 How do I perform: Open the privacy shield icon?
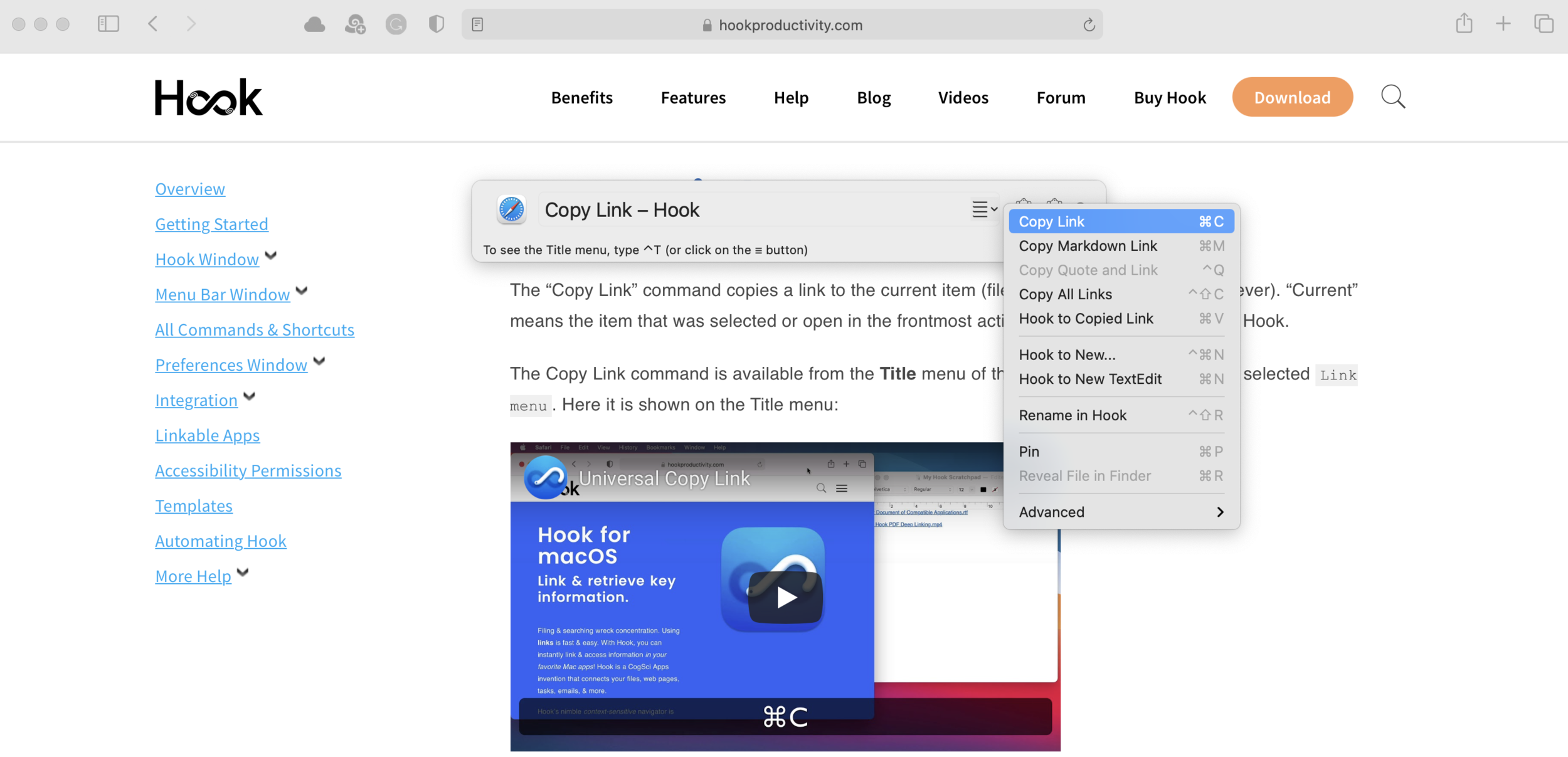click(x=437, y=24)
